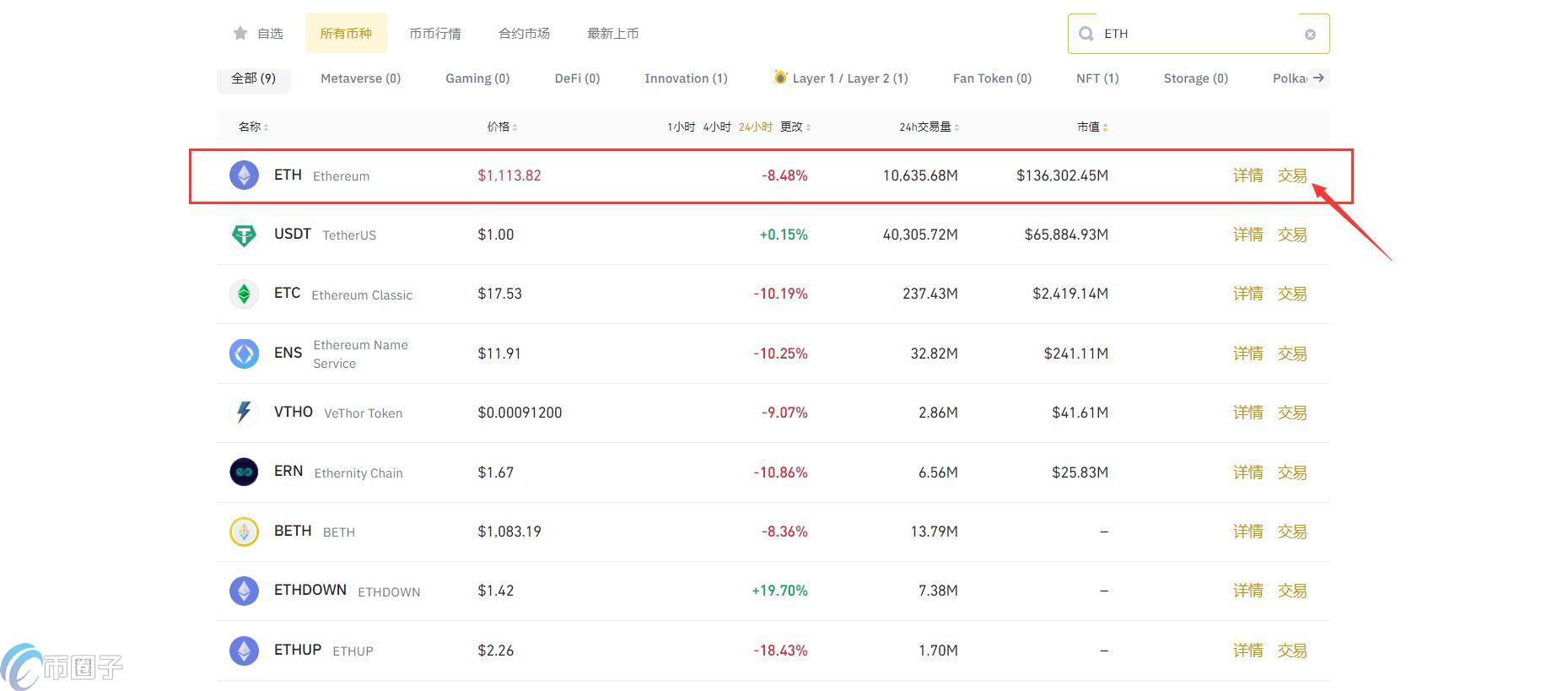Click the Ethereum ETH coin icon

(x=244, y=175)
